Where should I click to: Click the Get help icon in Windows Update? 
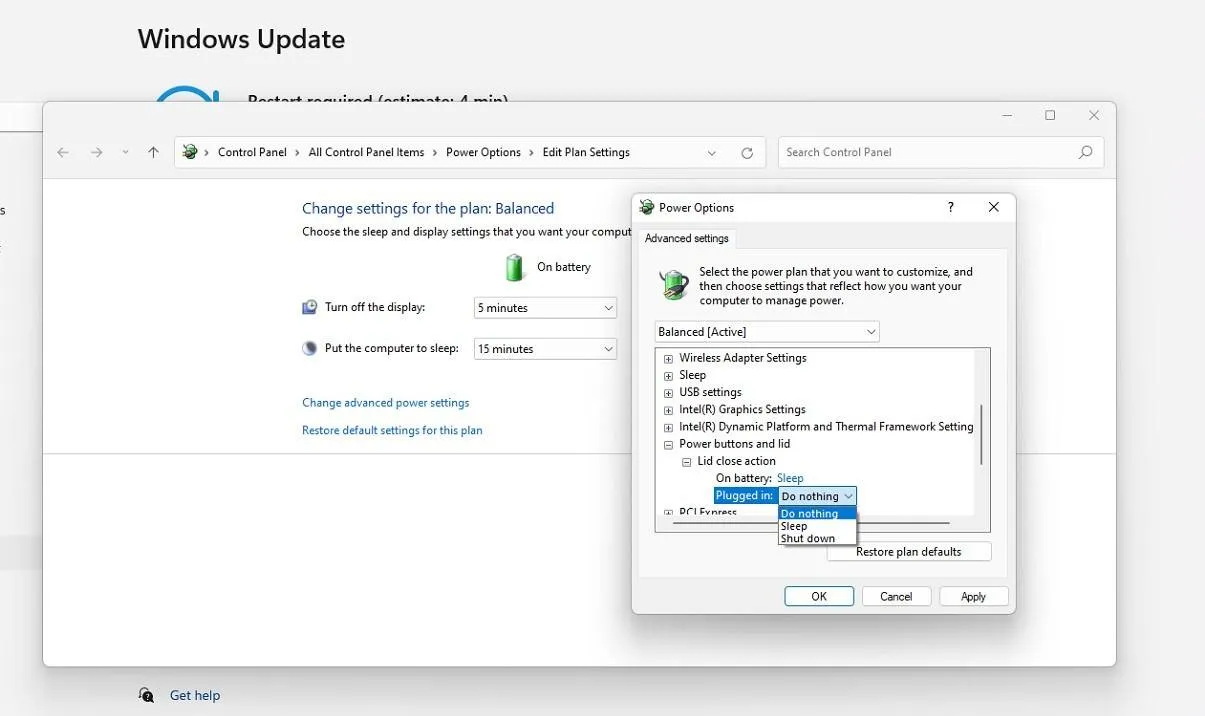coord(146,695)
